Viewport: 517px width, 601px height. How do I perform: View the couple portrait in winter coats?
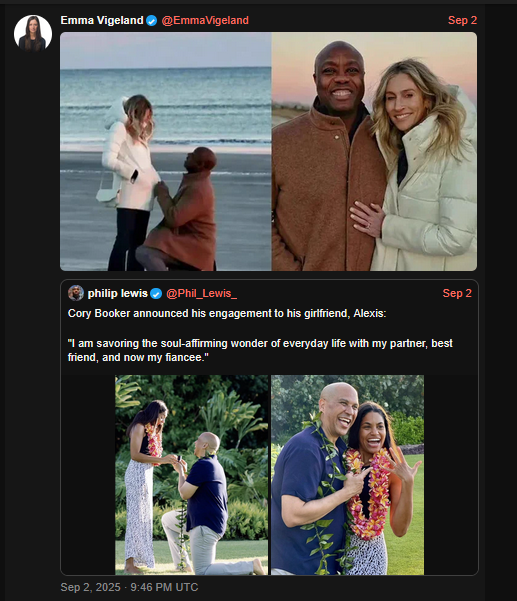pyautogui.click(x=374, y=151)
